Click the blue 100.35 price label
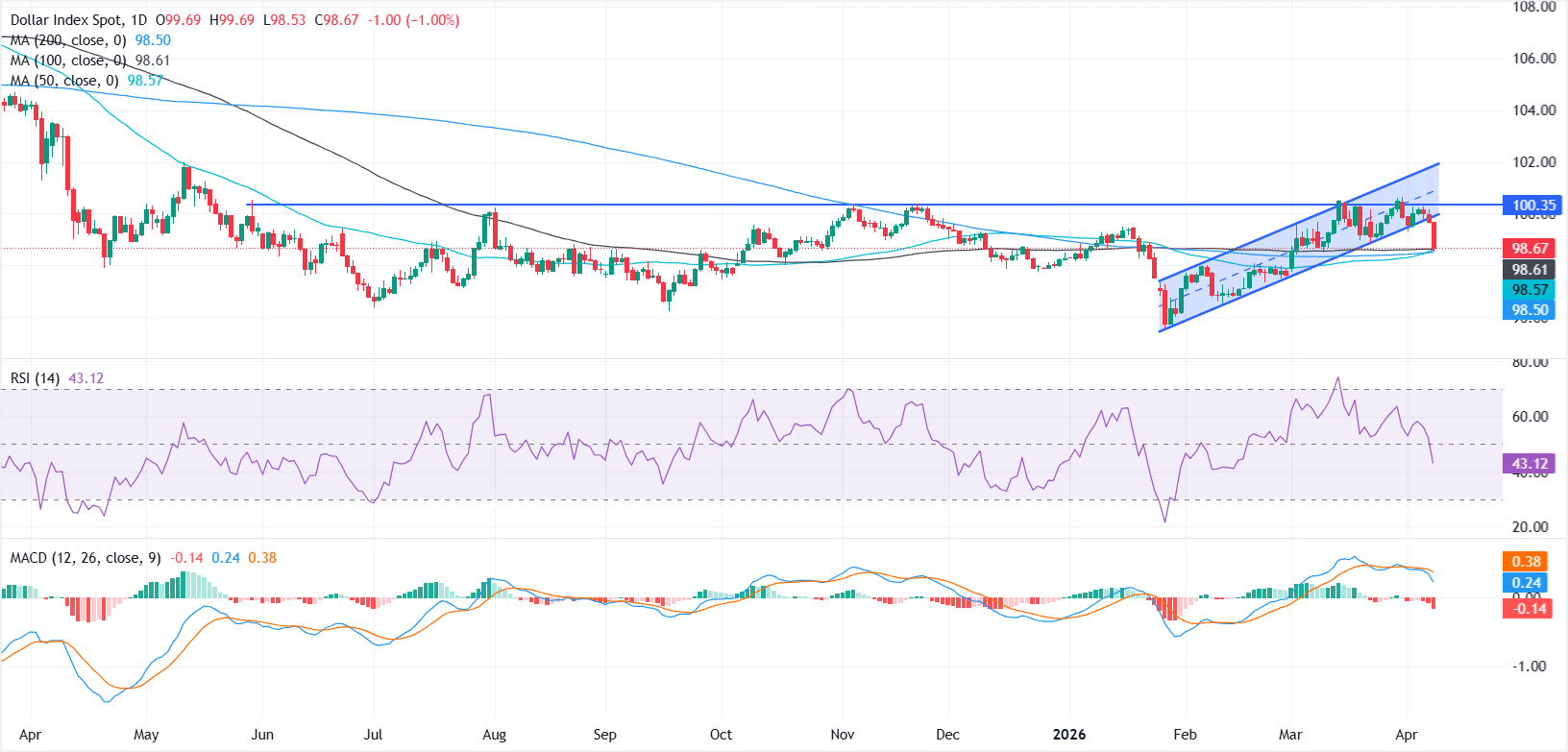 pos(1533,205)
